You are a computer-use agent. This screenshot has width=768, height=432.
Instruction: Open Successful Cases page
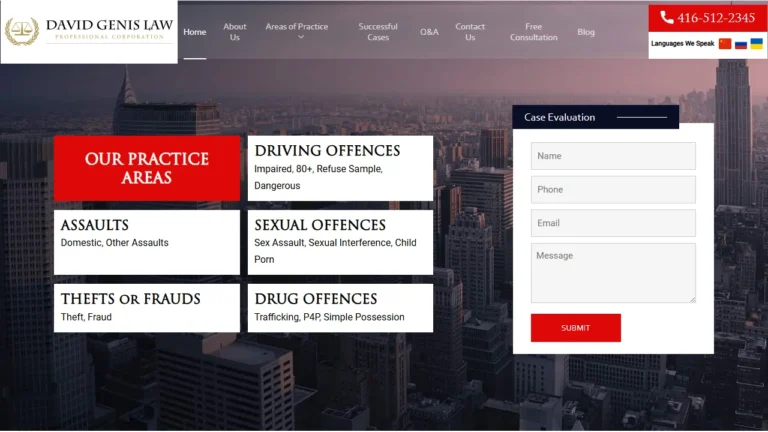tap(378, 32)
